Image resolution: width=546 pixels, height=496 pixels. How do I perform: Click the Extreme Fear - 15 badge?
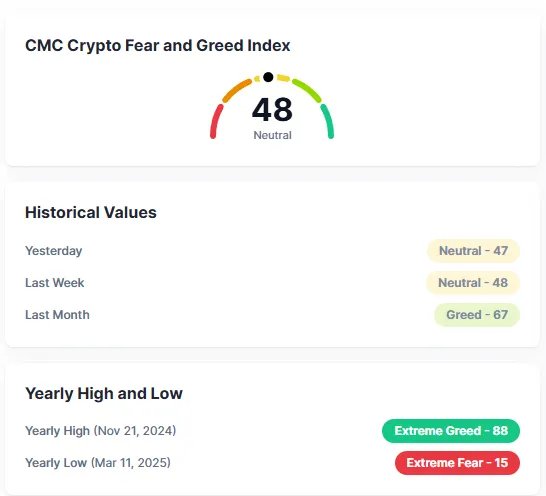pos(457,463)
